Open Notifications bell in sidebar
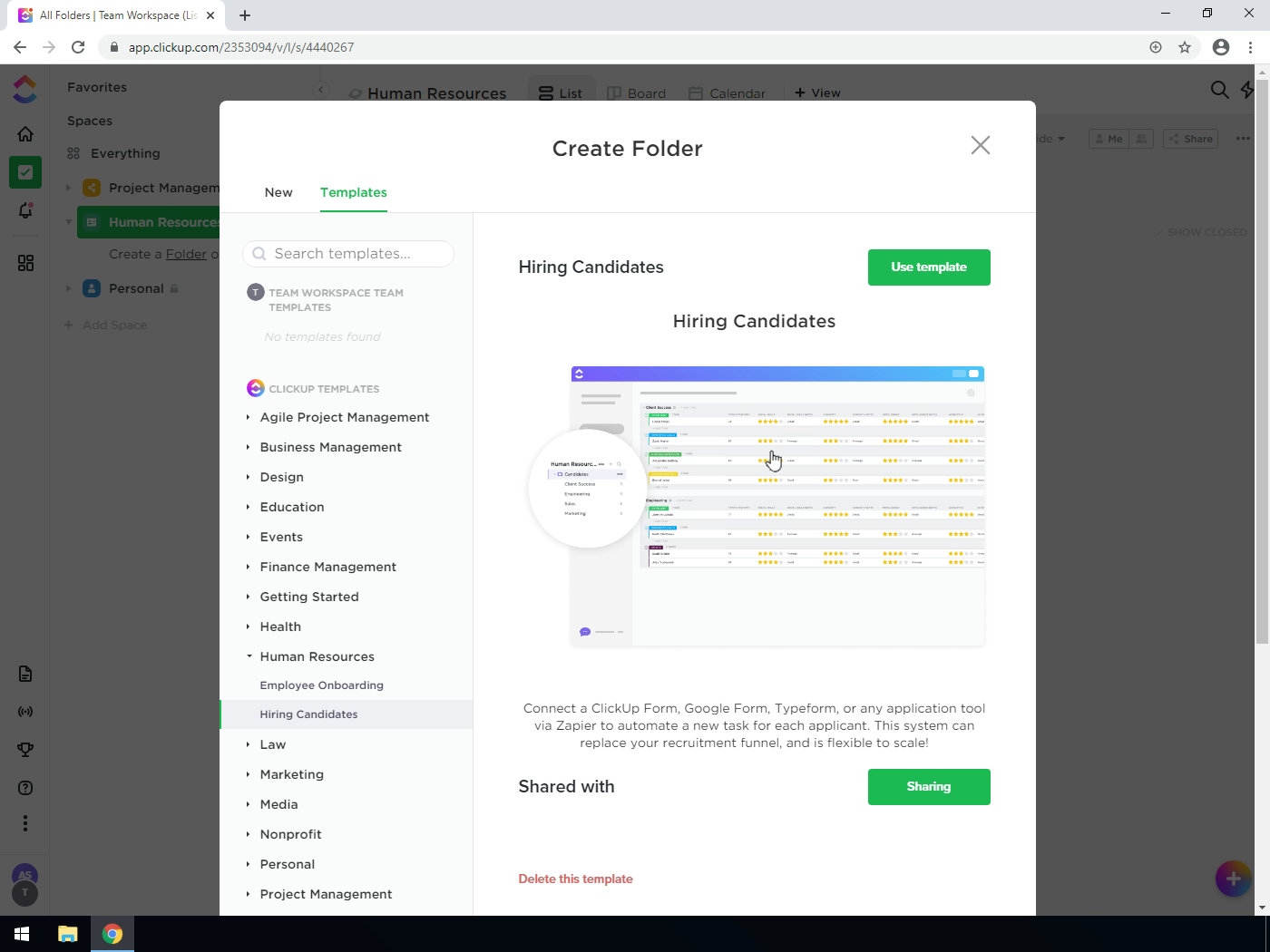This screenshot has height=952, width=1270. (25, 210)
